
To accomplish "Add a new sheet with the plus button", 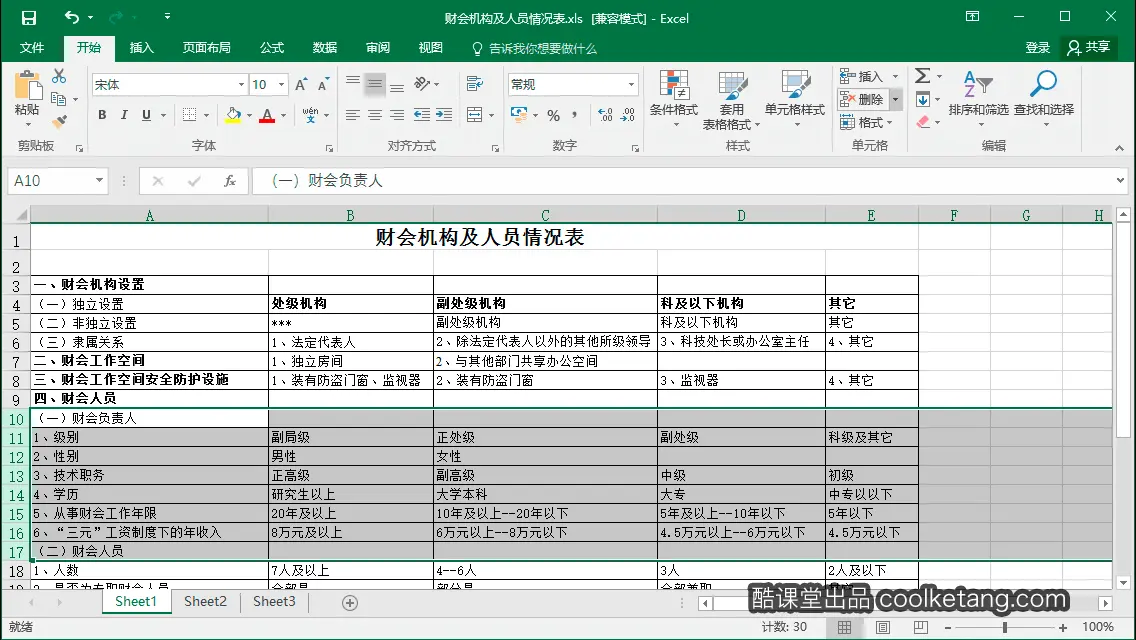I will click(x=350, y=603).
